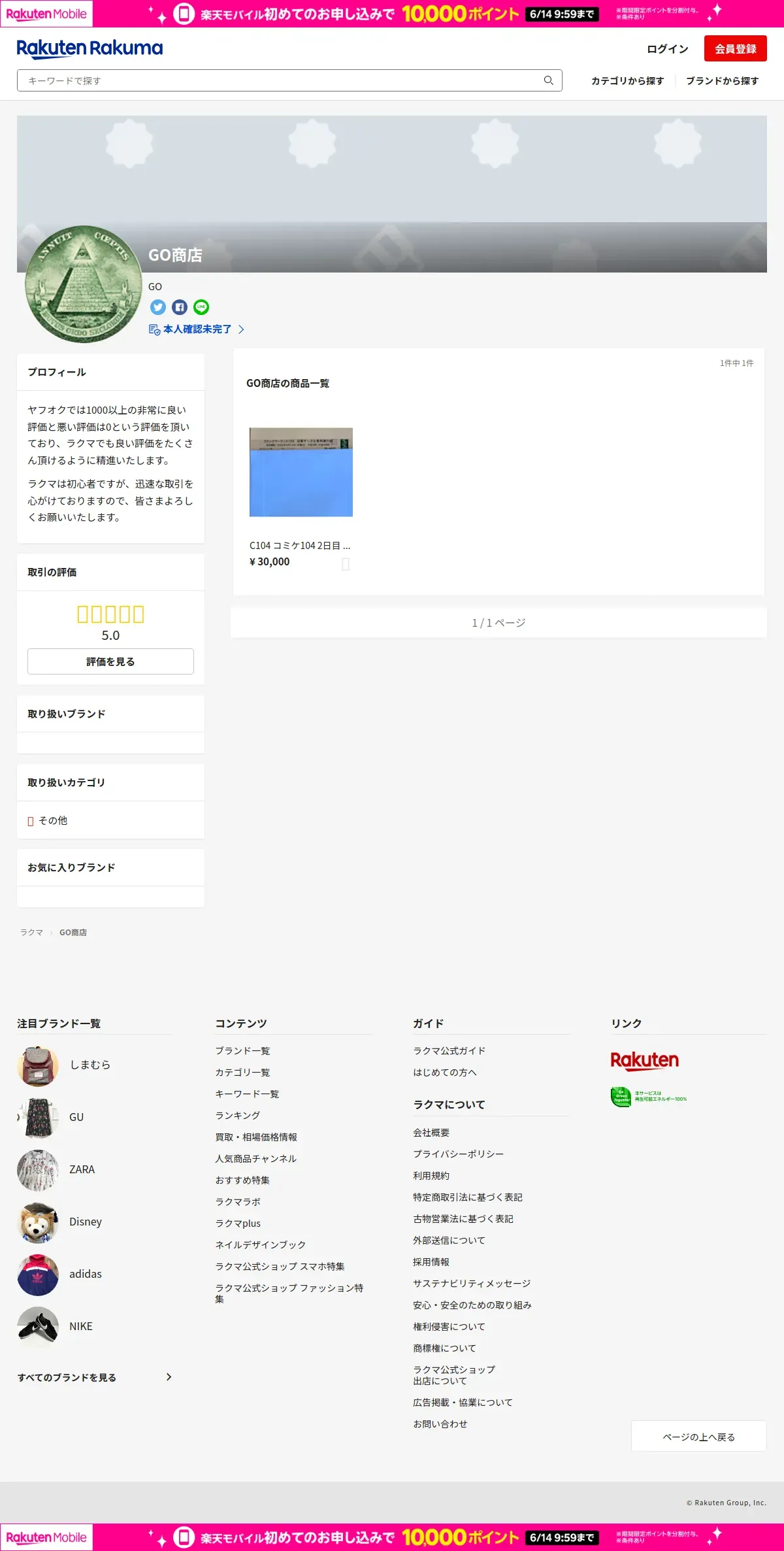Click the red 会員登録 button
Viewport: 784px width, 1551px height.
pyautogui.click(x=736, y=49)
